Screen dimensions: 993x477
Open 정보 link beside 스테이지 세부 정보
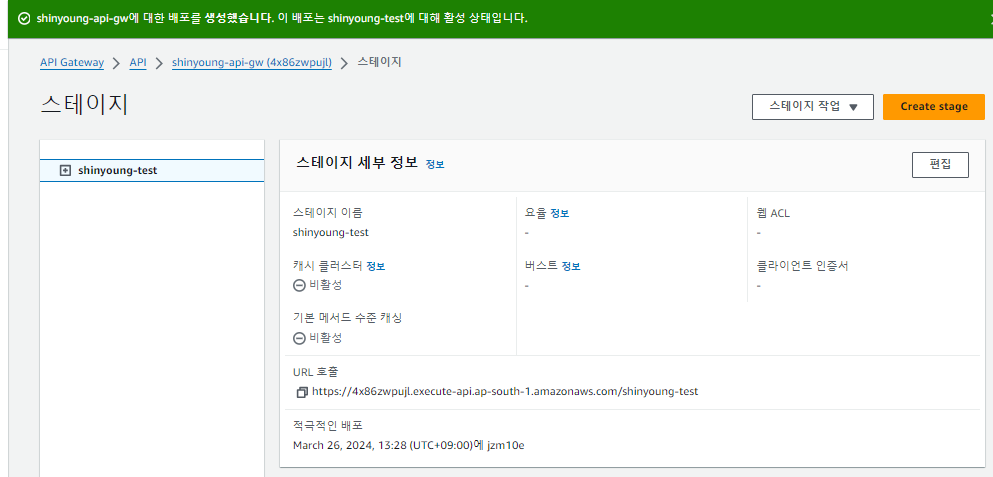coord(435,164)
